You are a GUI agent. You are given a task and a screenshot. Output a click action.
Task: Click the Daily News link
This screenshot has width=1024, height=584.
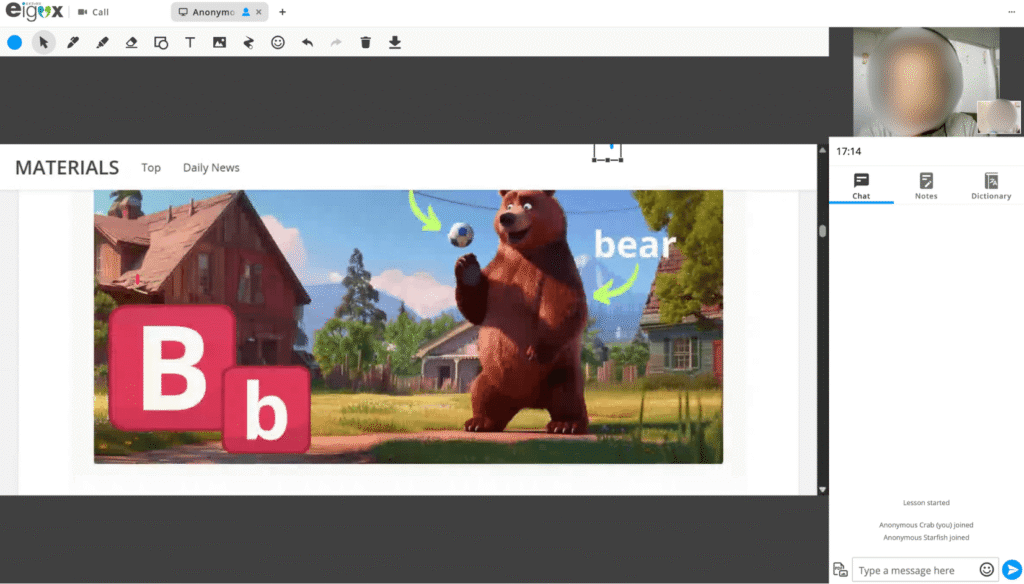(211, 168)
